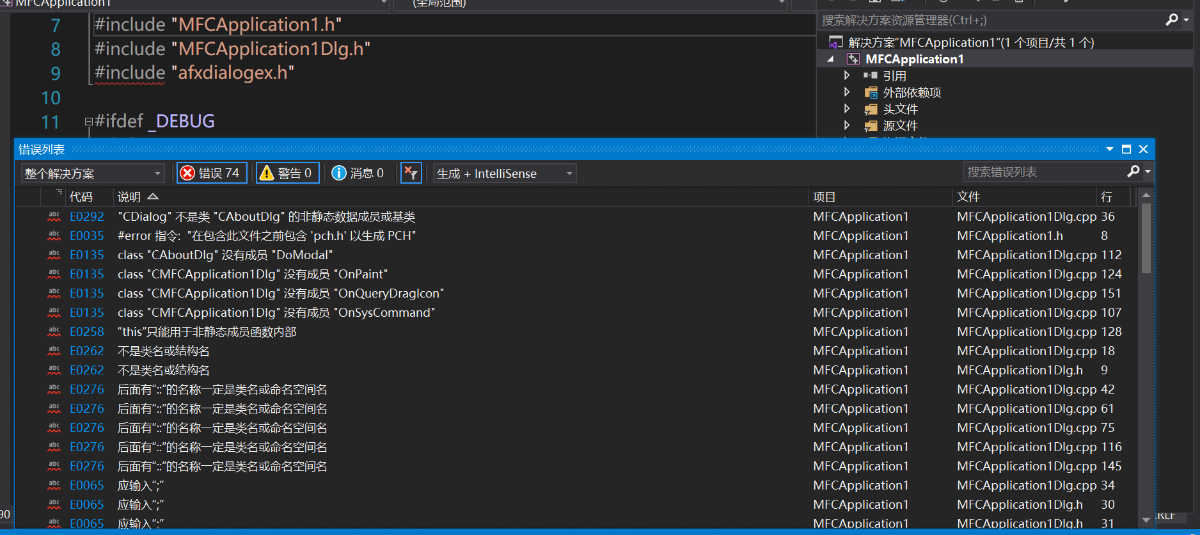Open error code link E0292
The height and width of the screenshot is (535, 1200).
pos(86,216)
